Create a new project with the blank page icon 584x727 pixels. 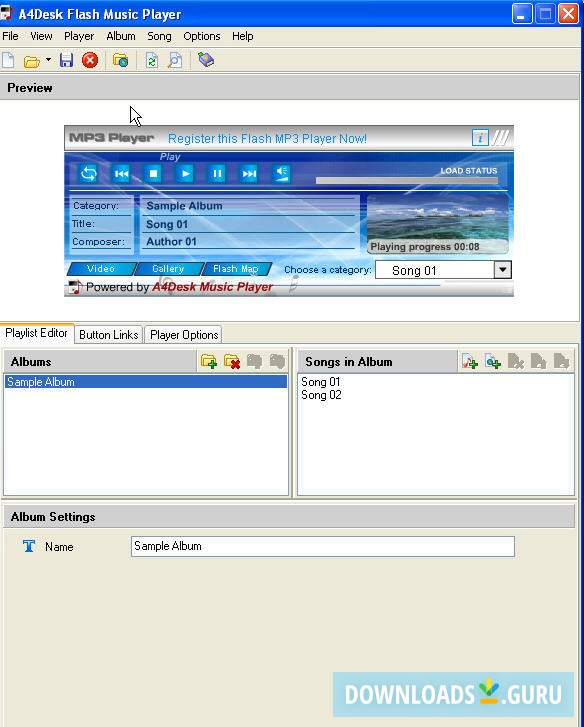(x=8, y=60)
